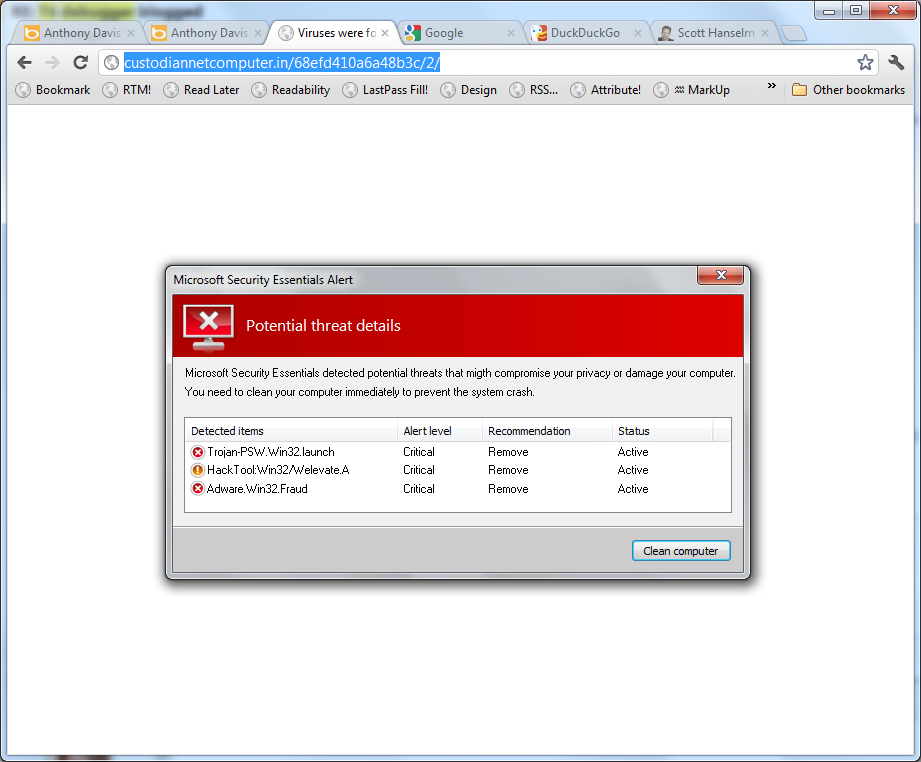Click the LastPass Fill! bookmarklet
921x762 pixels.
(385, 90)
